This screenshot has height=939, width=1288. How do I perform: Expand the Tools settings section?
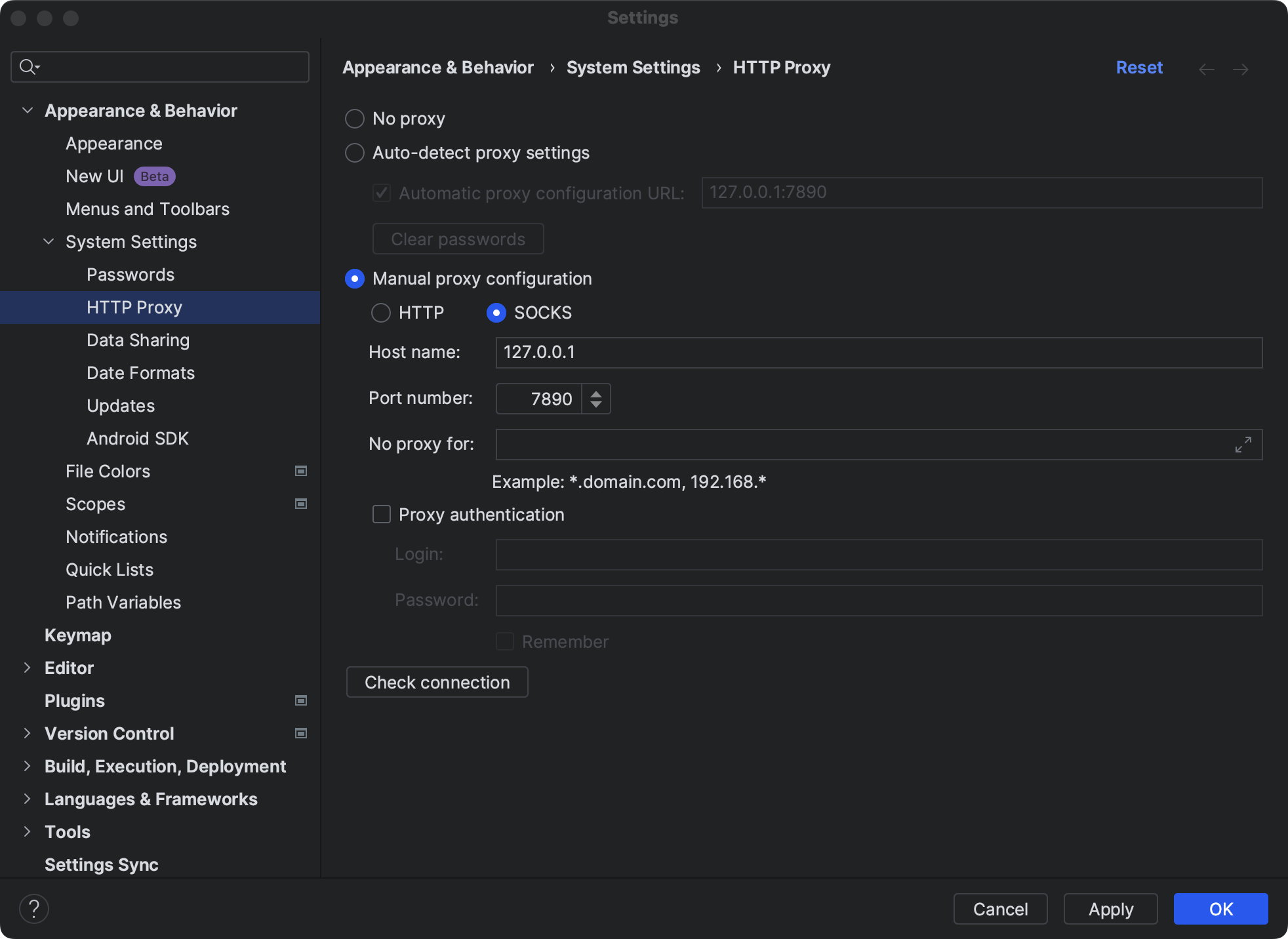pyautogui.click(x=27, y=831)
